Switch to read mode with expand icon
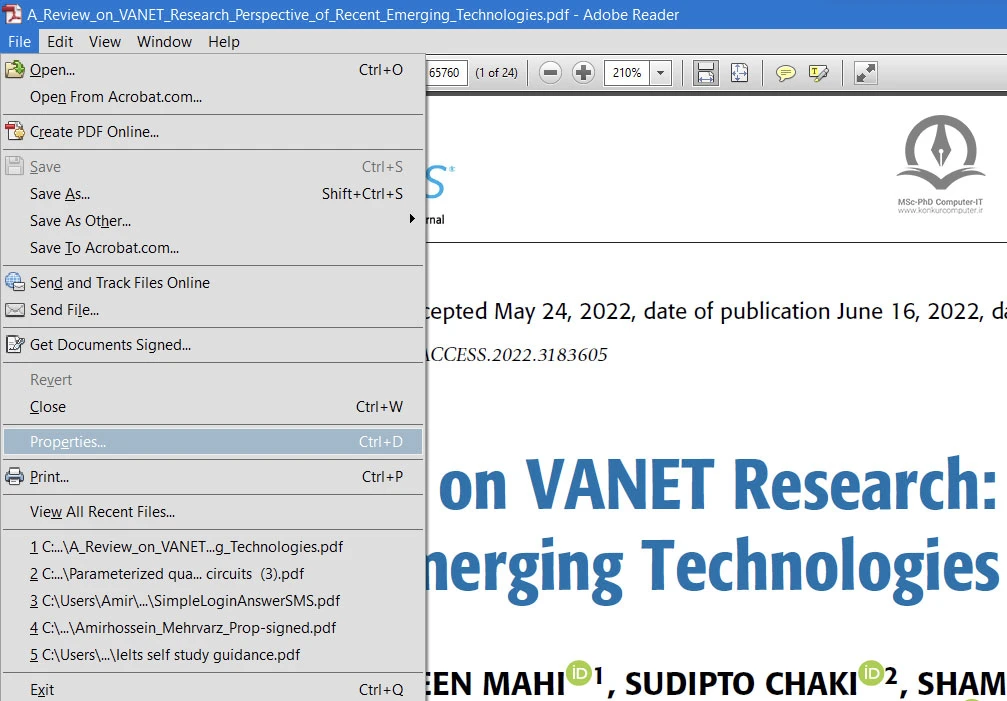This screenshot has width=1007, height=701. 866,73
